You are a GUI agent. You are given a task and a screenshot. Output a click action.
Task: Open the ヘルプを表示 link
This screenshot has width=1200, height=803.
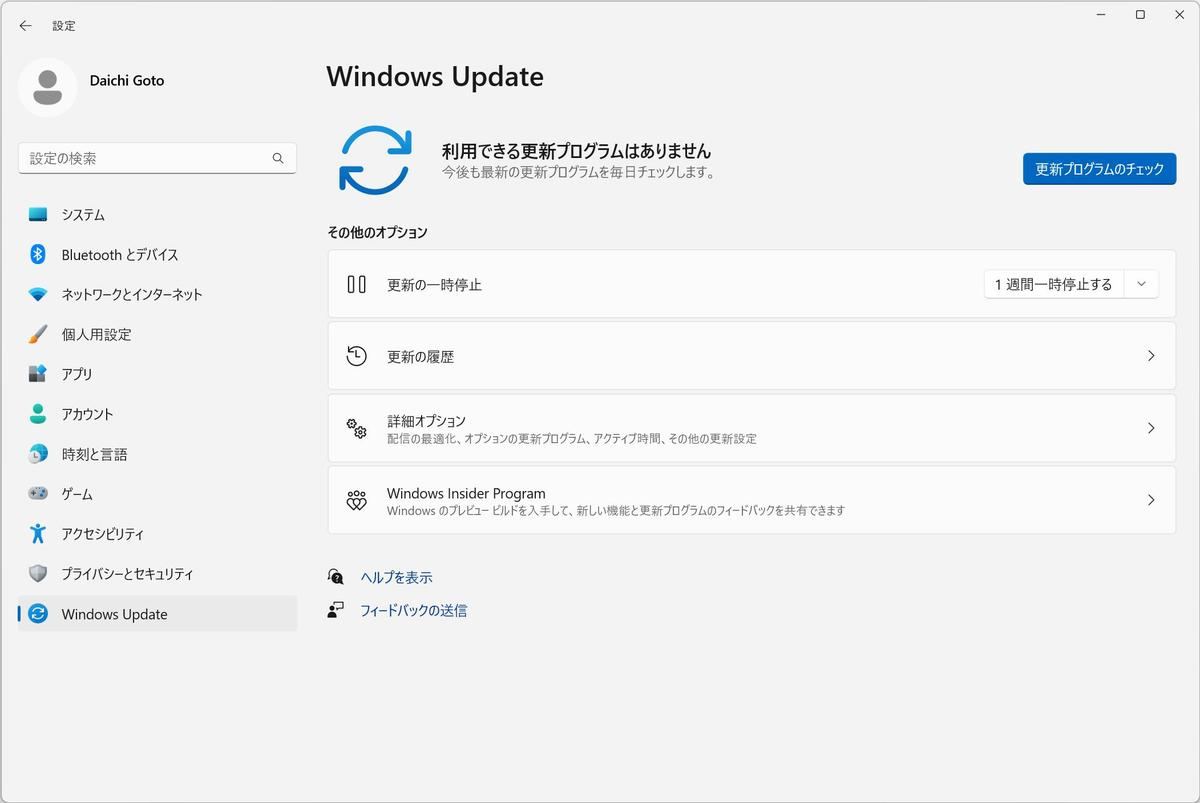(396, 577)
